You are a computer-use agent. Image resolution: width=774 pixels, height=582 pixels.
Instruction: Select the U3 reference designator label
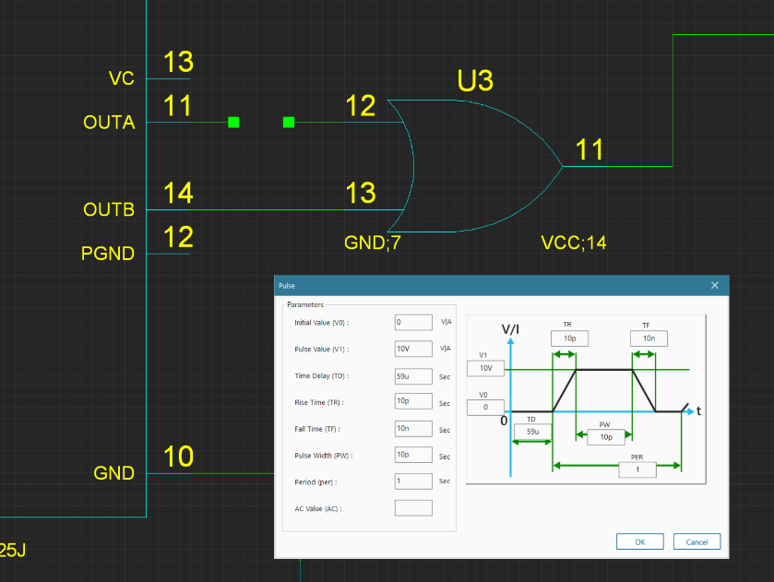[475, 80]
